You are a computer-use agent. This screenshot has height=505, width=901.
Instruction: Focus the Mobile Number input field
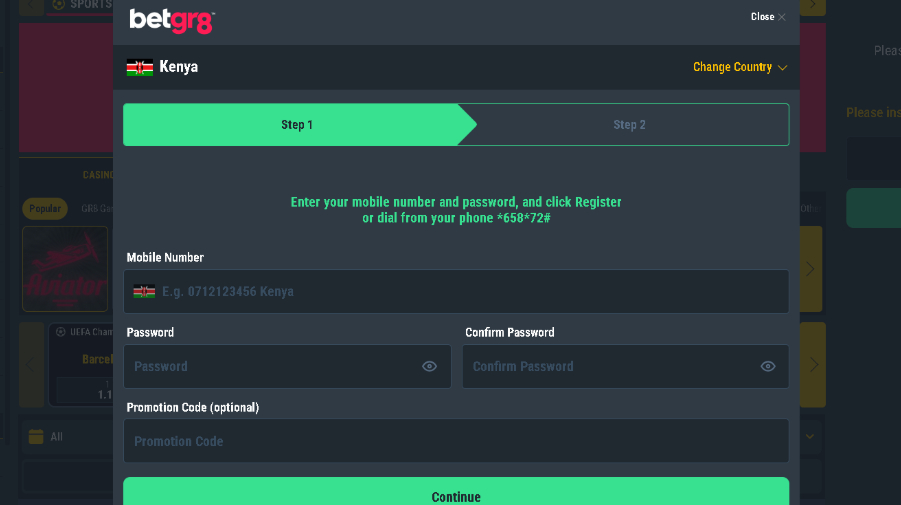coord(470,292)
